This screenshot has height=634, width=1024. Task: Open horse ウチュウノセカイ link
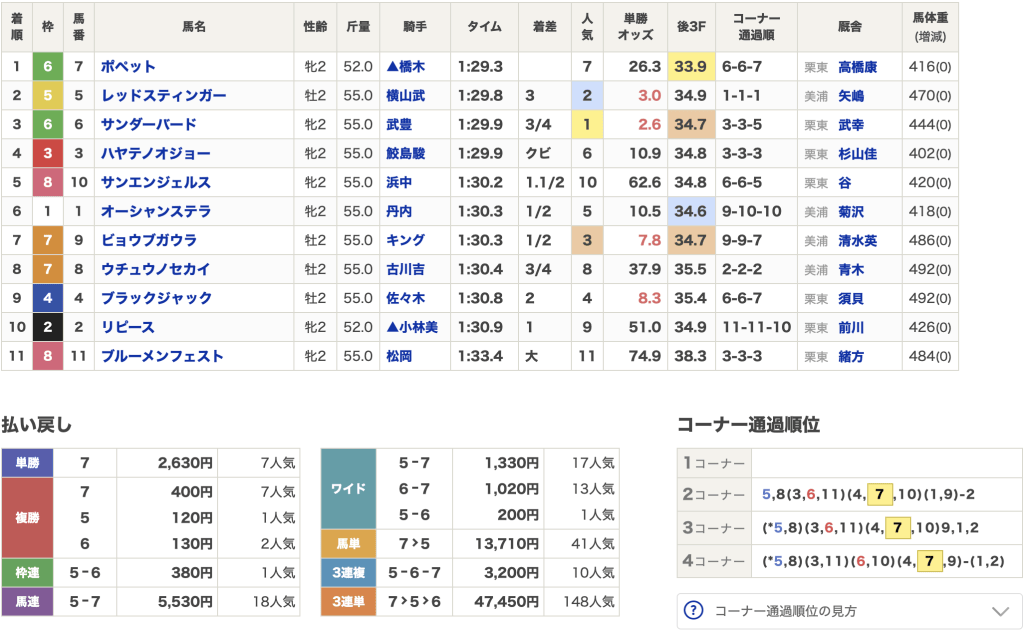pyautogui.click(x=155, y=269)
